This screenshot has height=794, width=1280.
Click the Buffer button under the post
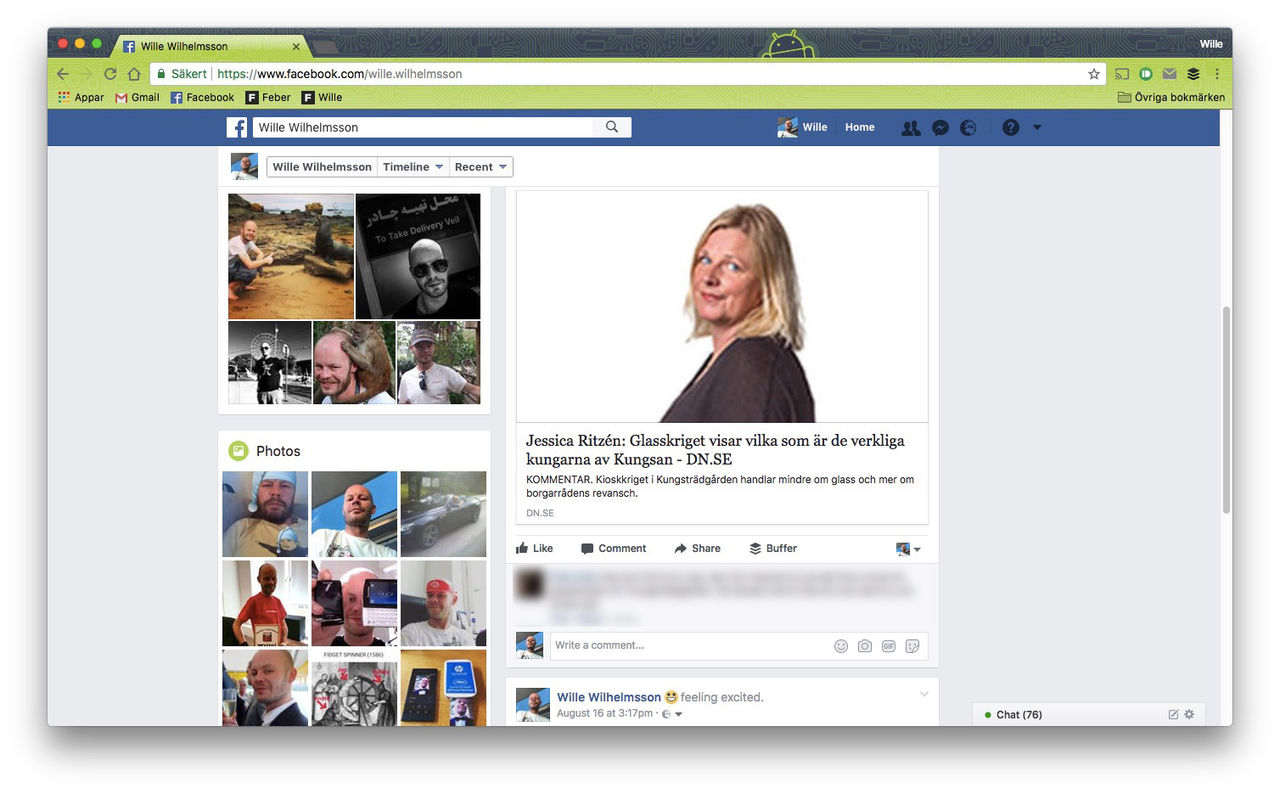(x=773, y=549)
